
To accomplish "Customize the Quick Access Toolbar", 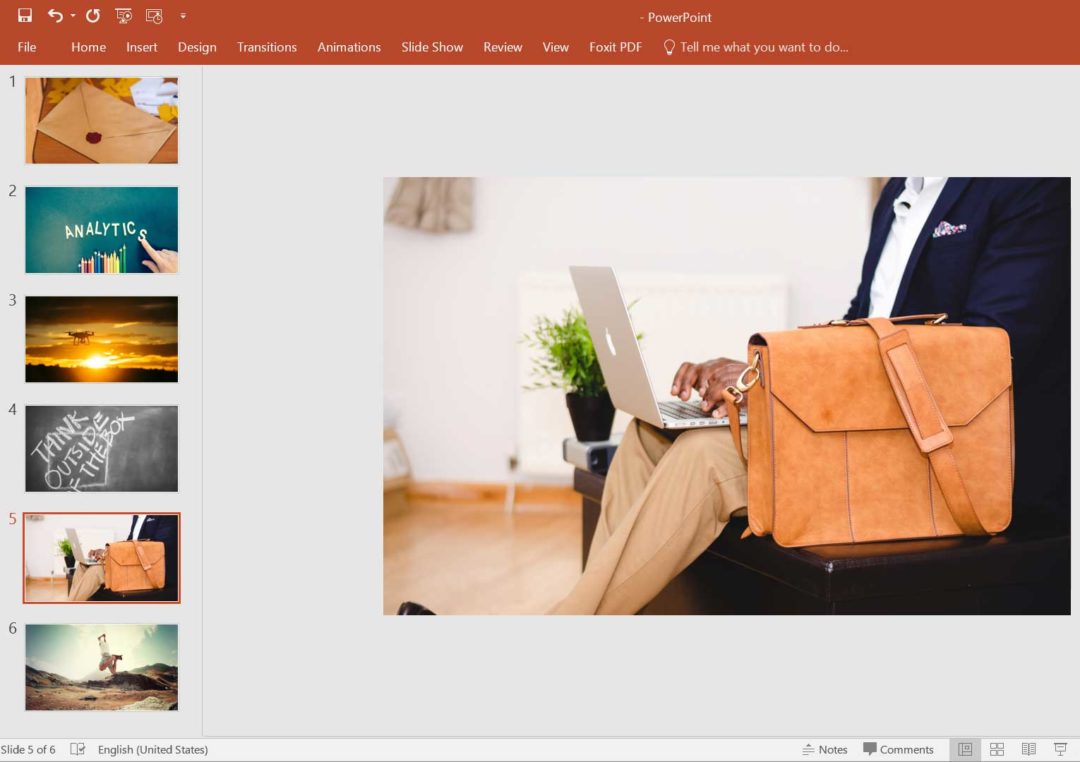I will [x=182, y=15].
